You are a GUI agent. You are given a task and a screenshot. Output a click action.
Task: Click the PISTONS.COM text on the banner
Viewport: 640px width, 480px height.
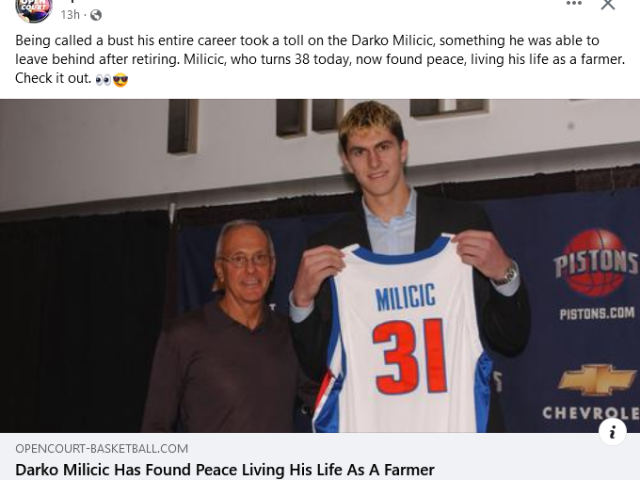click(597, 313)
